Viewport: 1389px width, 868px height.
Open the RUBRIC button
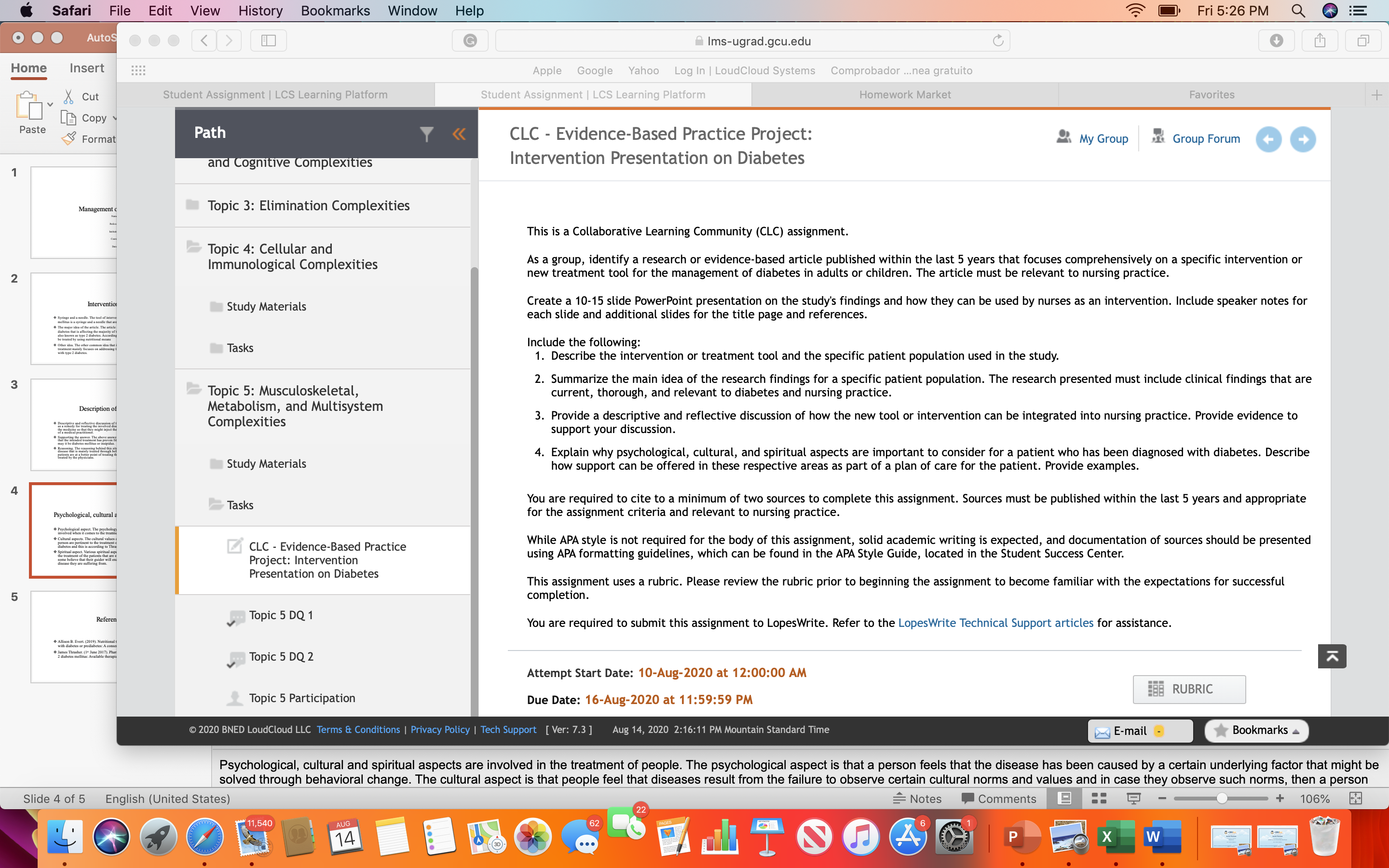(1189, 689)
